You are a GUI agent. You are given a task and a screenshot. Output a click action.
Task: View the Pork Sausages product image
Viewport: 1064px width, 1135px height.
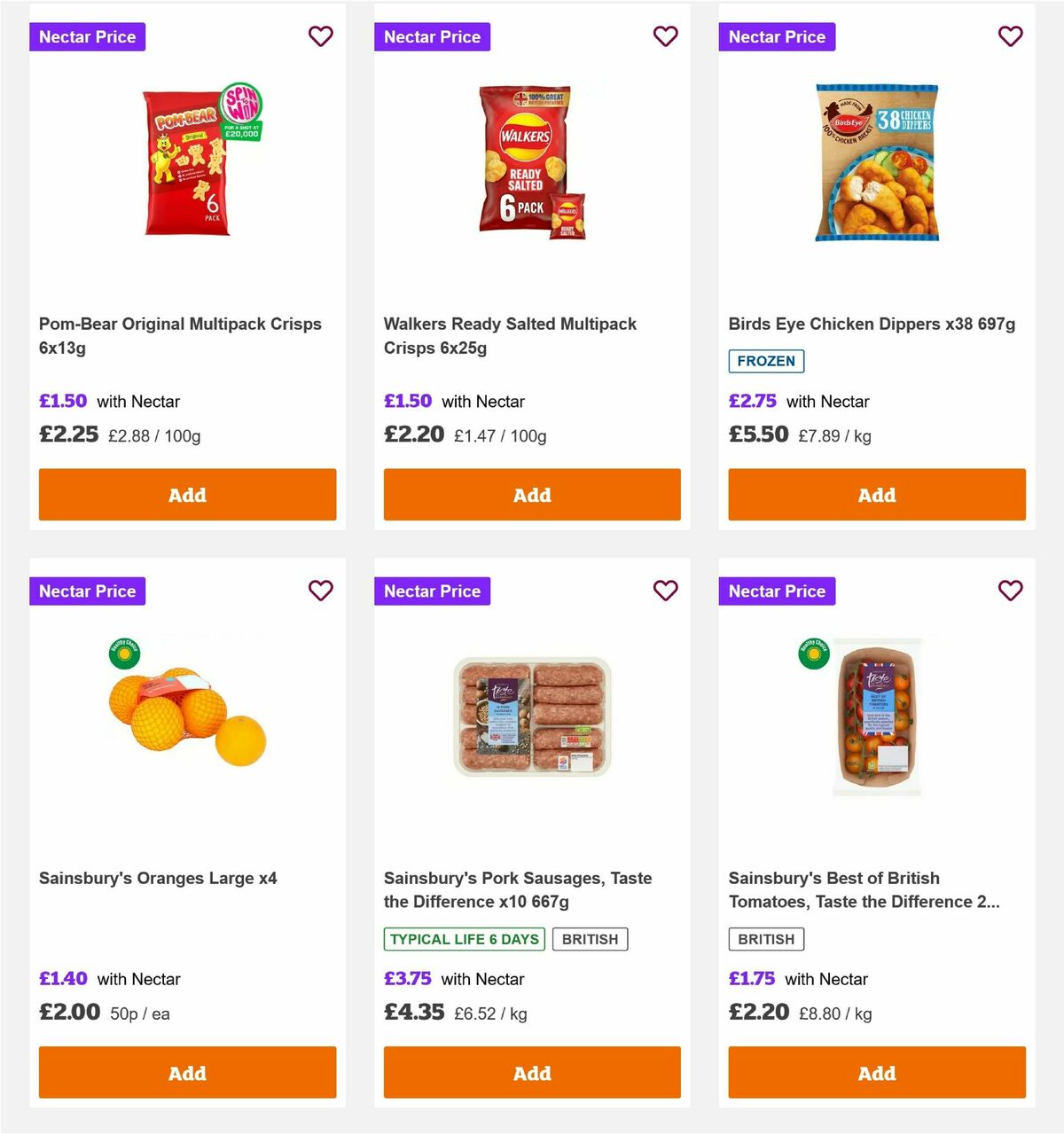(x=531, y=718)
